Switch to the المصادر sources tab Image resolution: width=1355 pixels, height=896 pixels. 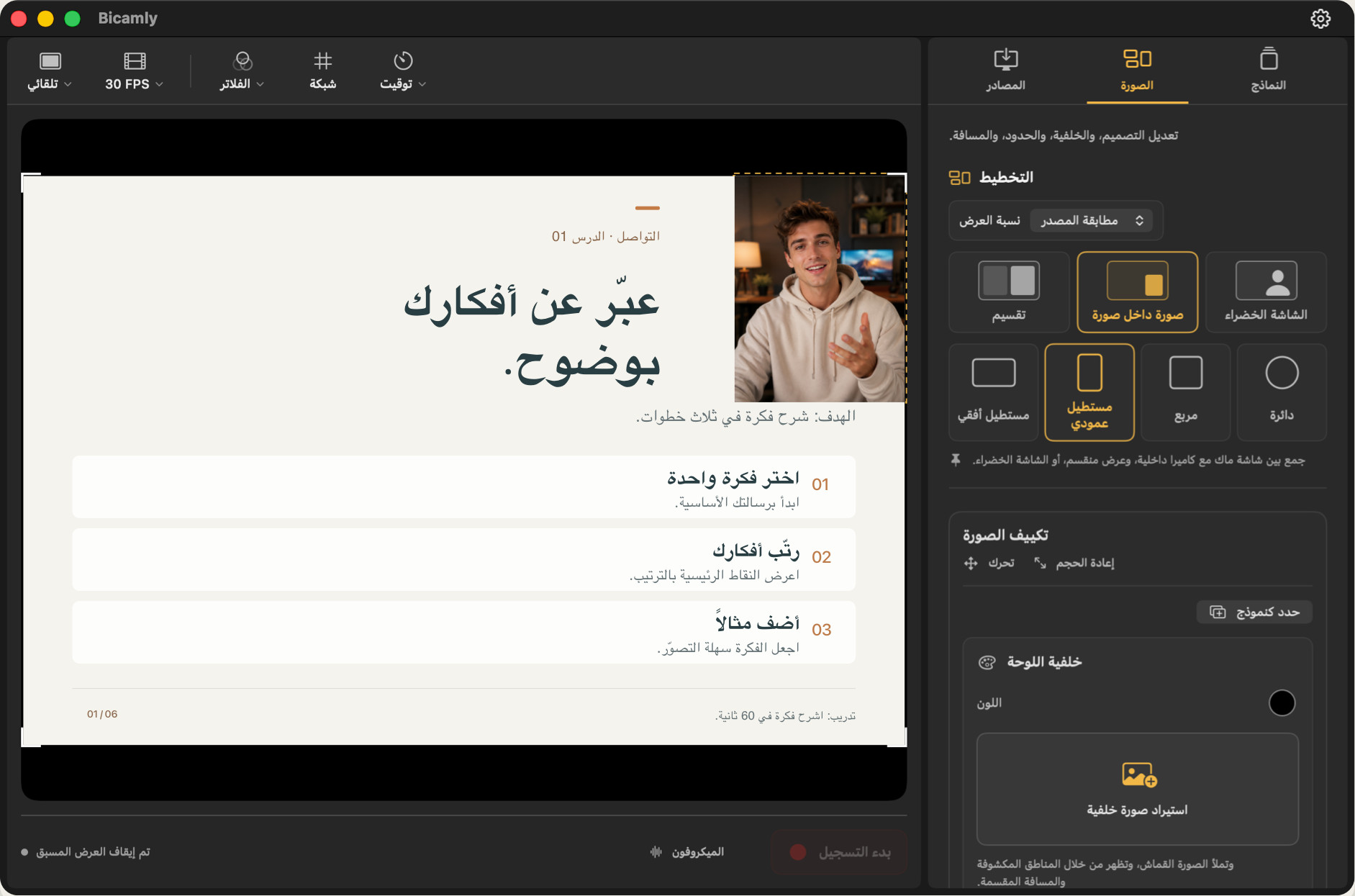pos(1005,71)
